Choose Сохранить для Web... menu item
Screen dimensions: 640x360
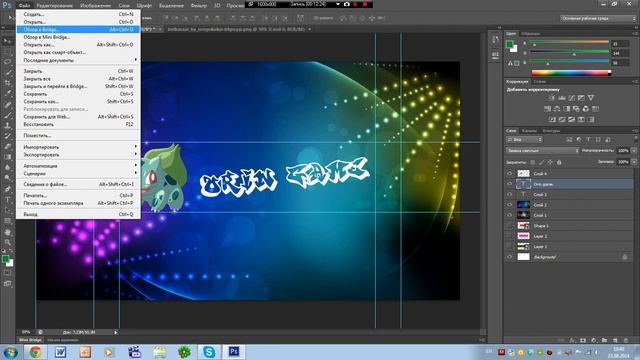pyautogui.click(x=78, y=117)
